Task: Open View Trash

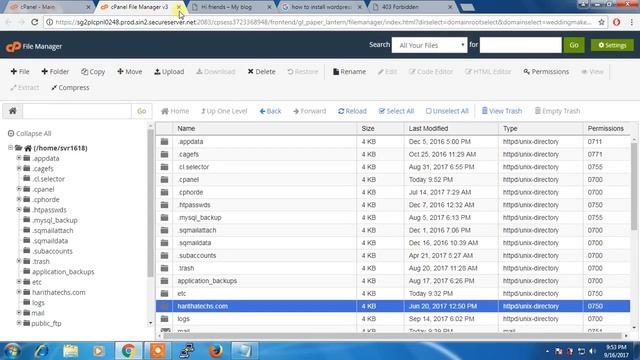Action: 502,111
